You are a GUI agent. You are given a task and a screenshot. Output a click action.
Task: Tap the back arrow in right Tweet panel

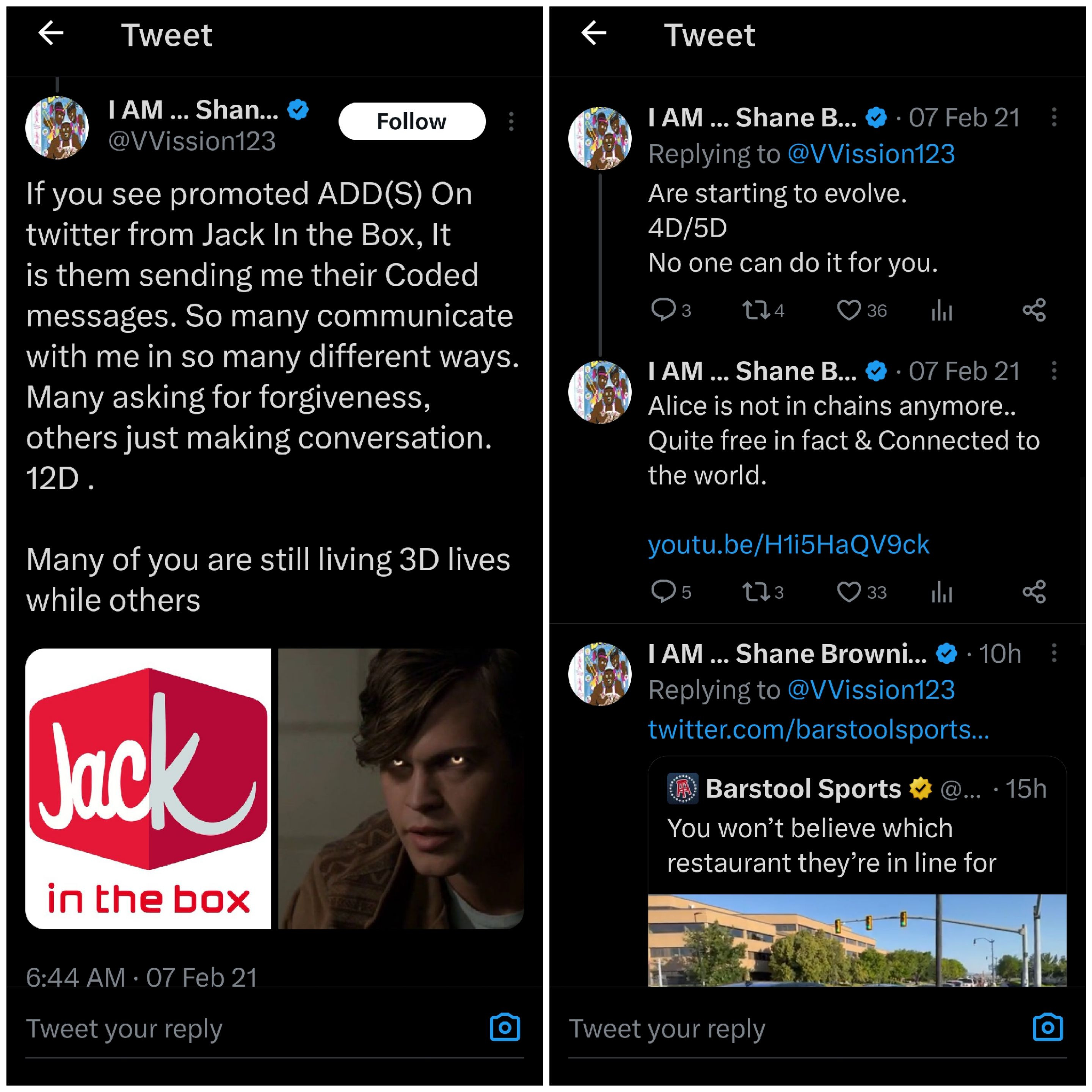[593, 33]
